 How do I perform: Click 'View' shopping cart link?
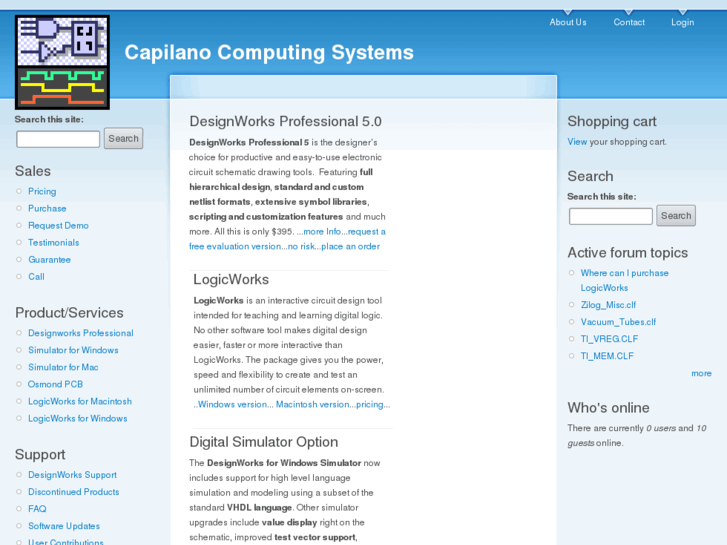pos(577,142)
